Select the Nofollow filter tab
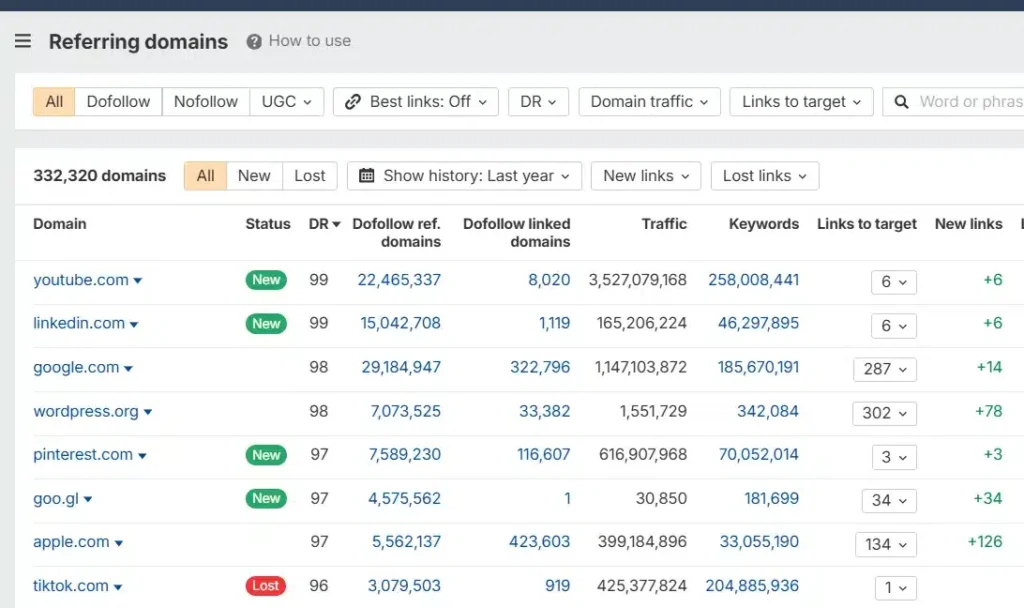Viewport: 1024px width, 608px height. point(206,102)
